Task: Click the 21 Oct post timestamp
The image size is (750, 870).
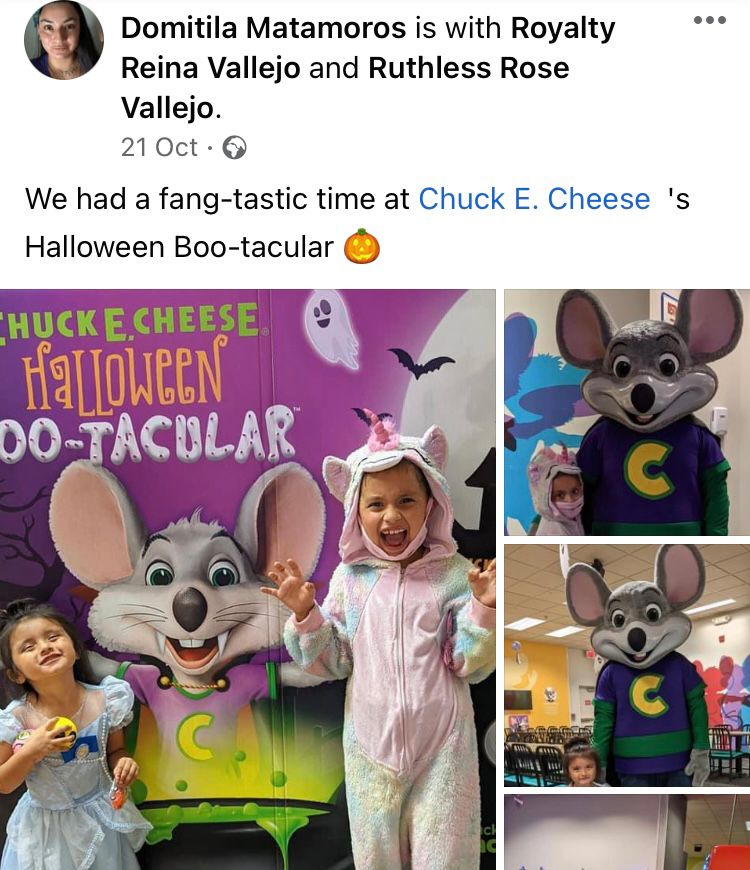Action: [159, 148]
